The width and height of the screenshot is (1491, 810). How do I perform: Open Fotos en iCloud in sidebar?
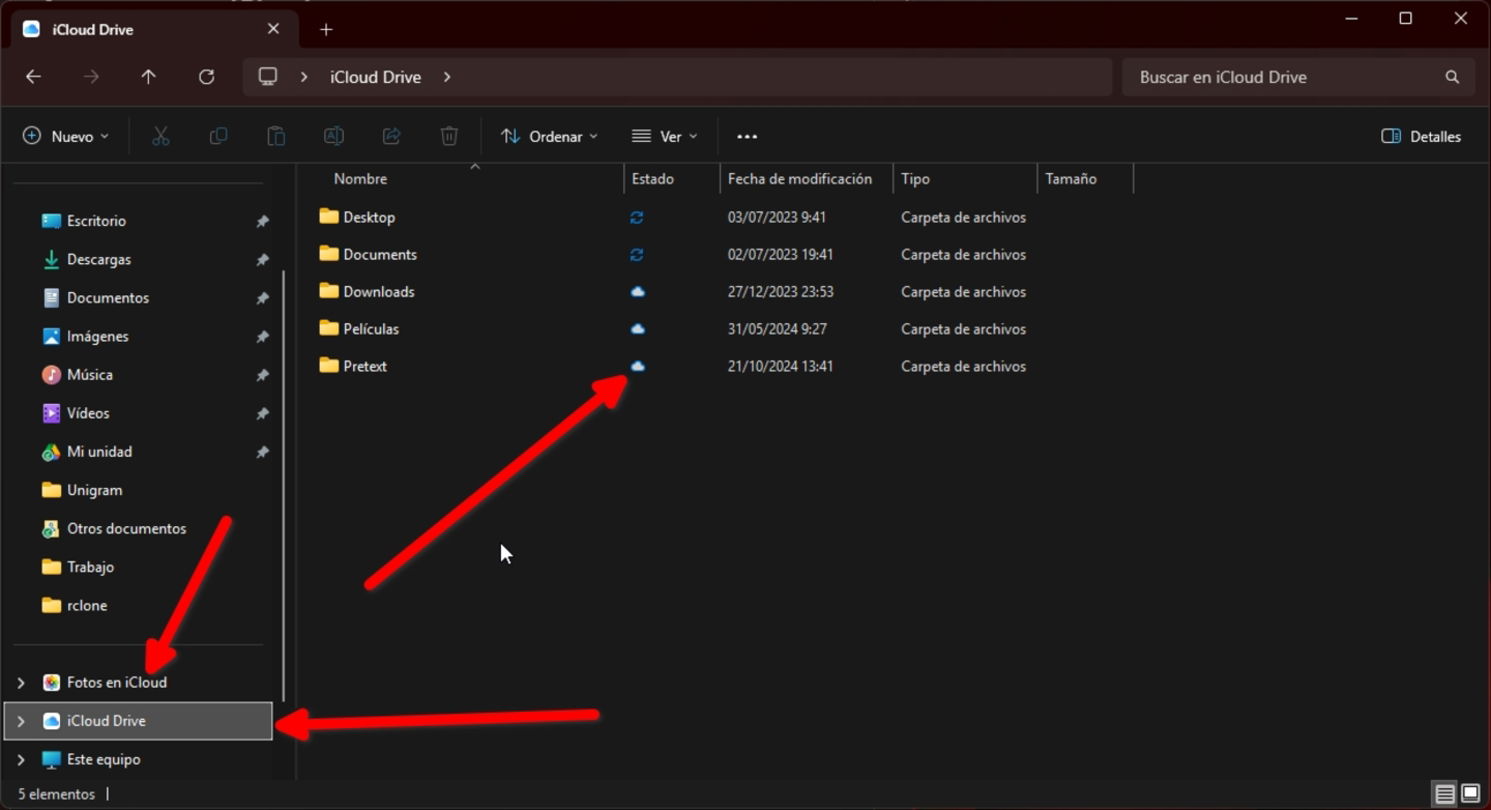coord(117,682)
